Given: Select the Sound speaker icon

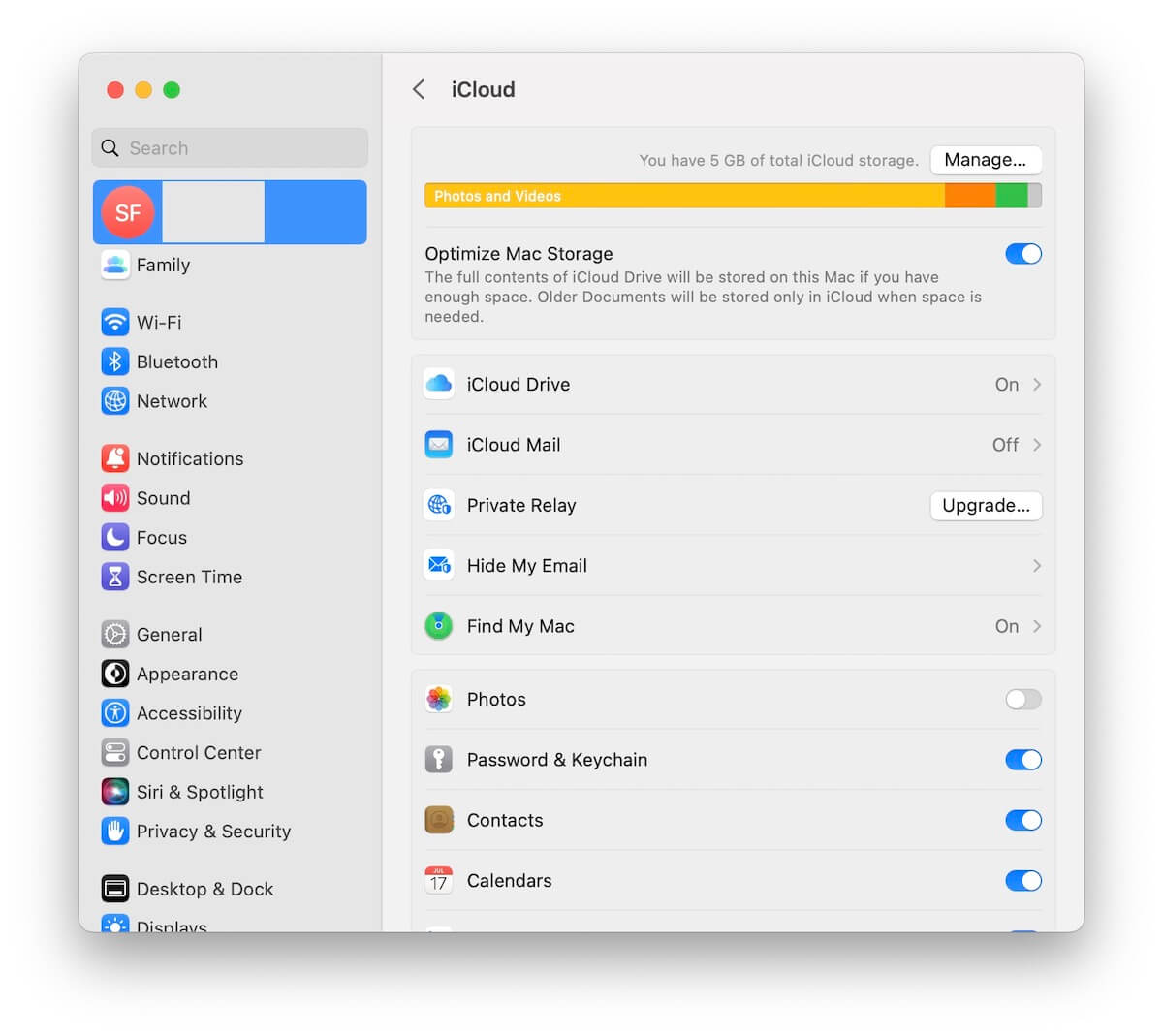Looking at the screenshot, I should click(x=115, y=498).
